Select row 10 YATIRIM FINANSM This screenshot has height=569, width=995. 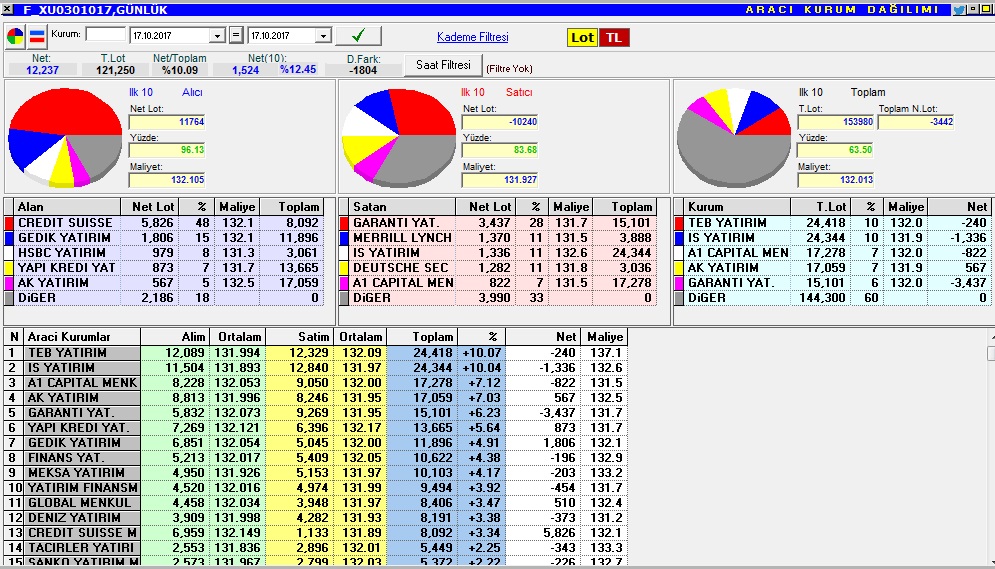point(315,488)
